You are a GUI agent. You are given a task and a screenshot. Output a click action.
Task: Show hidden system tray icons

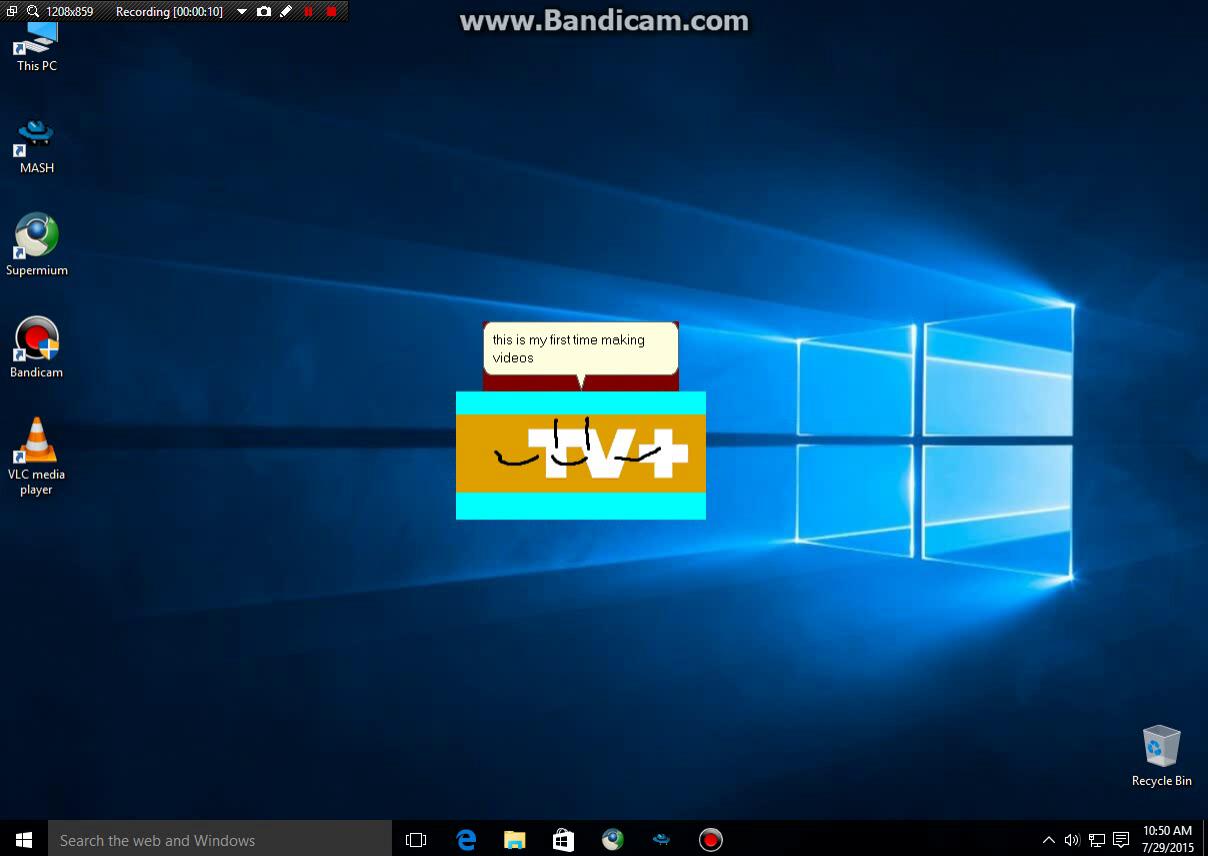coord(1048,840)
